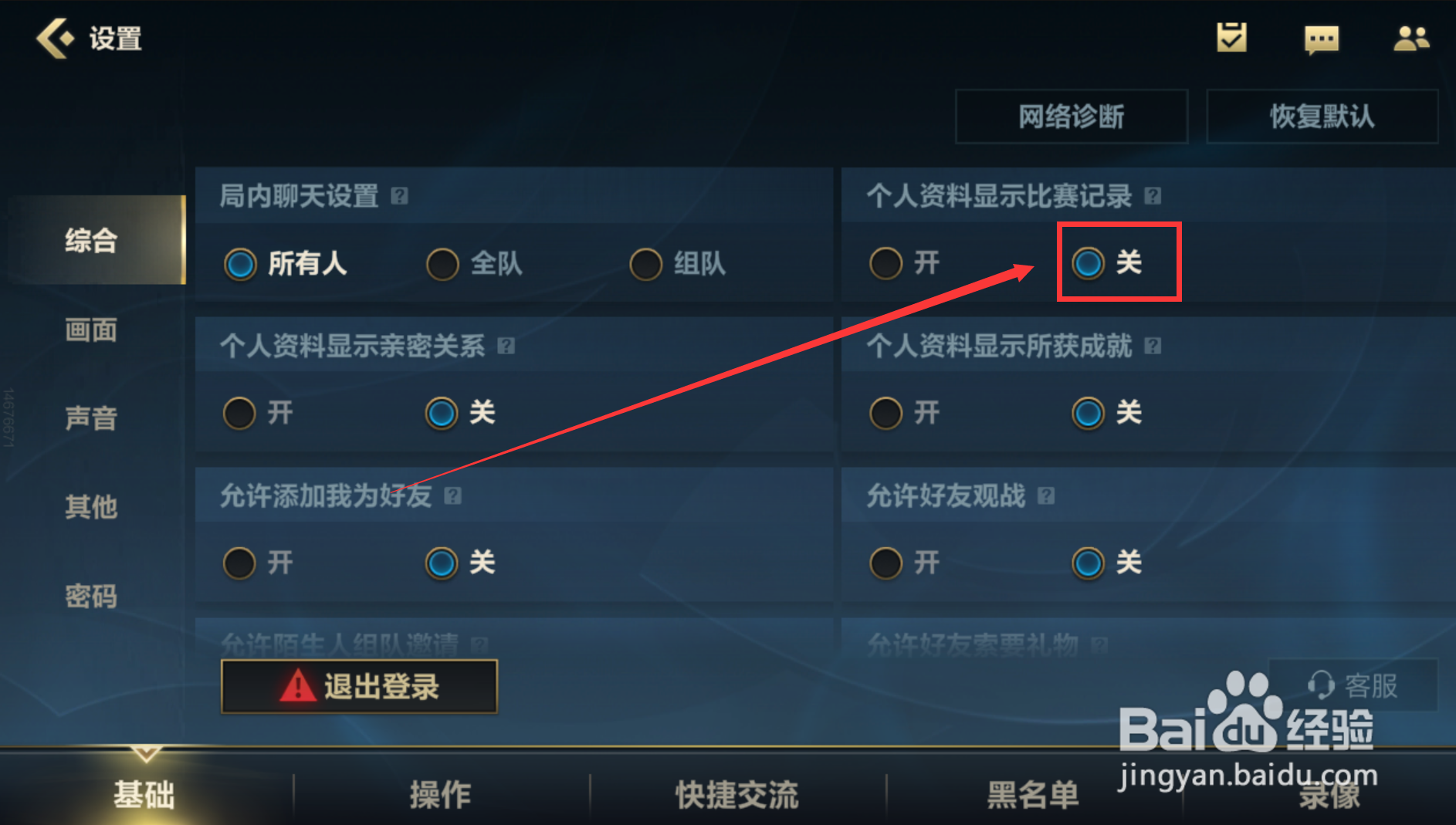Turn on 个人资料显示比赛记录
This screenshot has height=825, width=1456.
coord(904,263)
